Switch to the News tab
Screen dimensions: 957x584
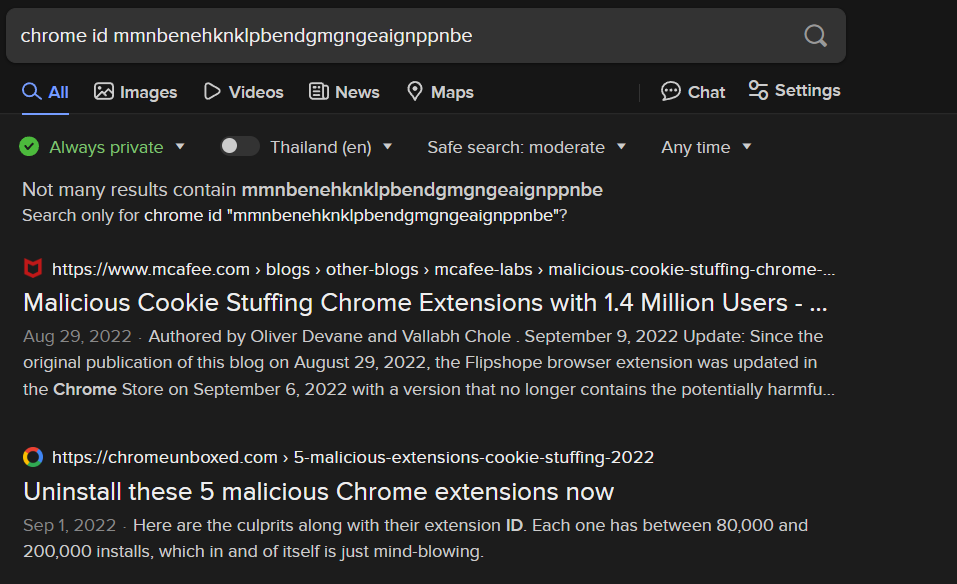[x=344, y=92]
